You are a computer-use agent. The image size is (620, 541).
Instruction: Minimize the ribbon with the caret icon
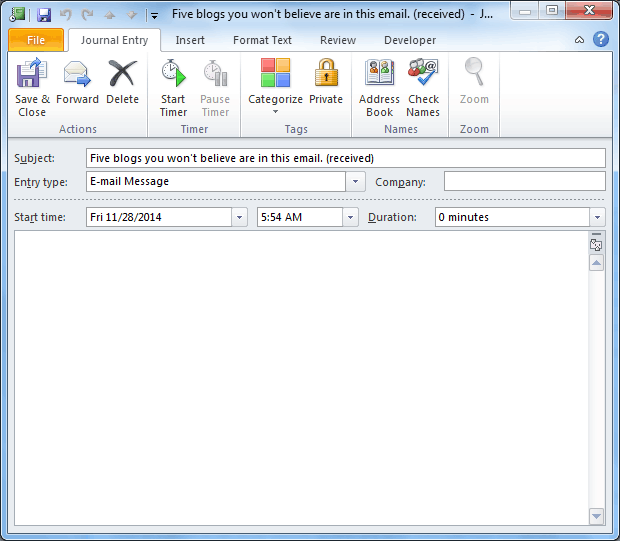(579, 40)
